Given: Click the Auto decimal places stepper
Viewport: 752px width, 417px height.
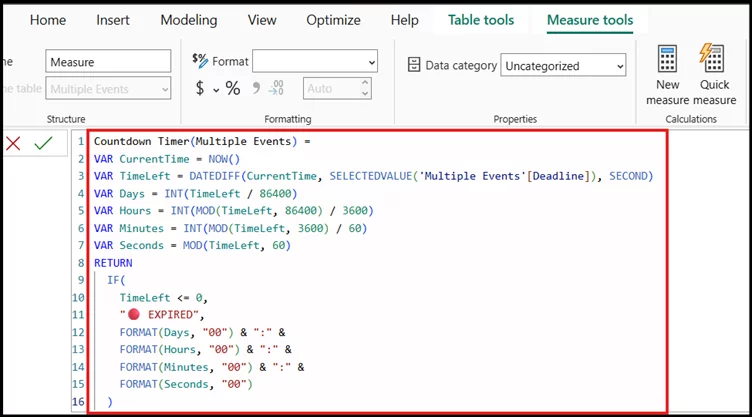Looking at the screenshot, I should pos(340,89).
